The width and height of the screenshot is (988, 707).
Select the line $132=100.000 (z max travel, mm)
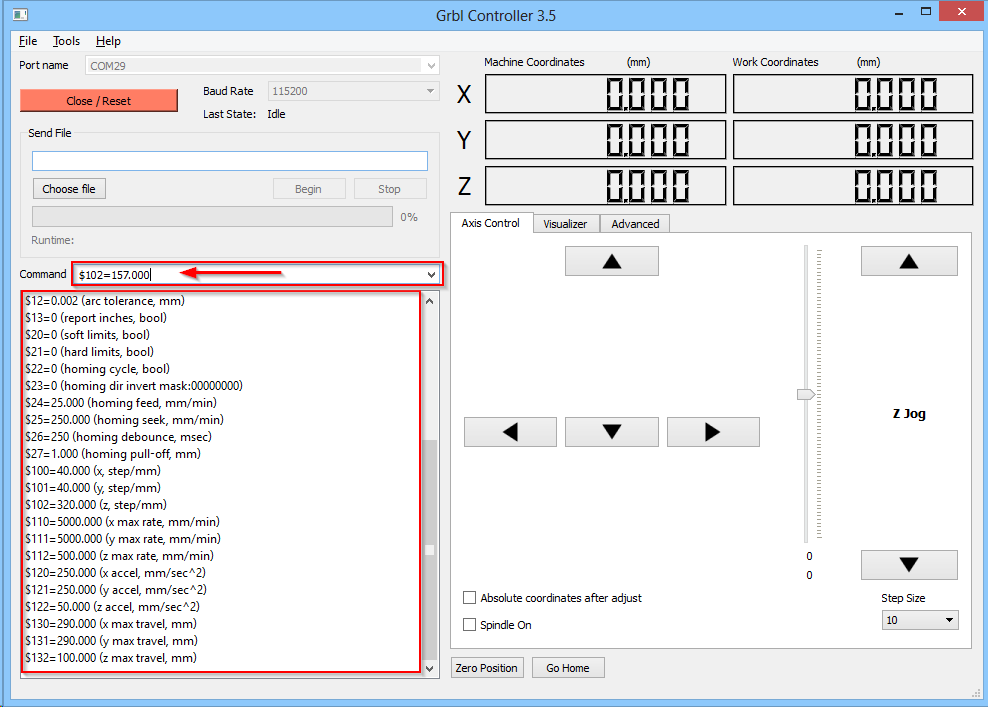coord(111,658)
